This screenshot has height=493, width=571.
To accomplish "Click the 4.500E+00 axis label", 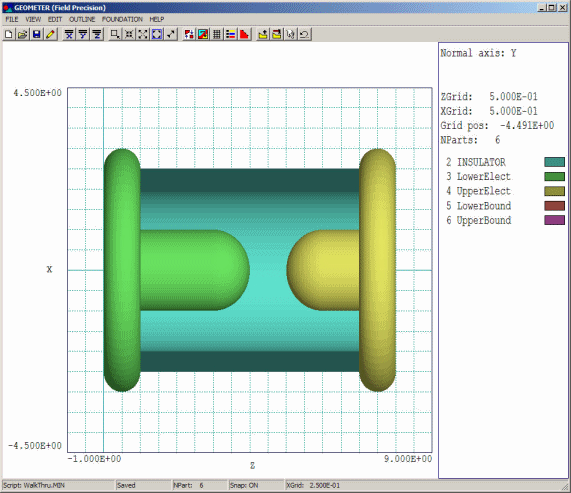I will [x=38, y=93].
